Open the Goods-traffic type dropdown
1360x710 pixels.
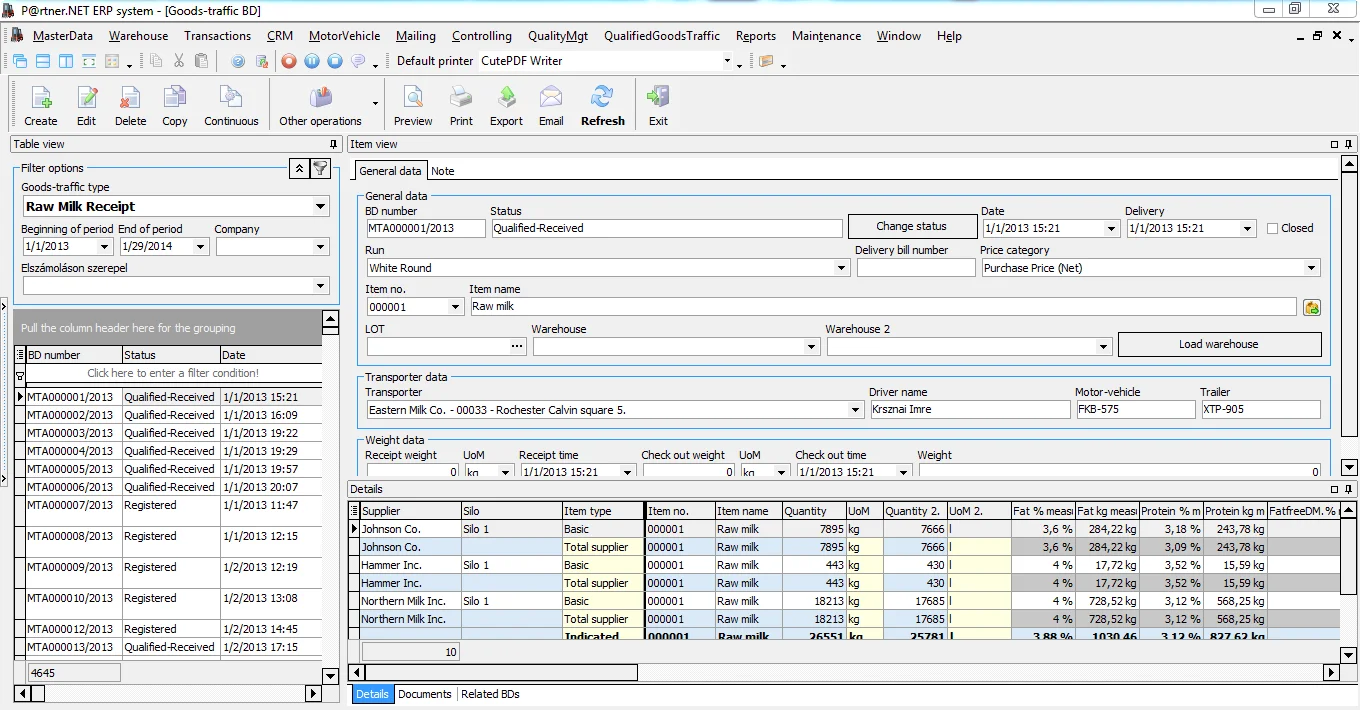click(x=320, y=207)
